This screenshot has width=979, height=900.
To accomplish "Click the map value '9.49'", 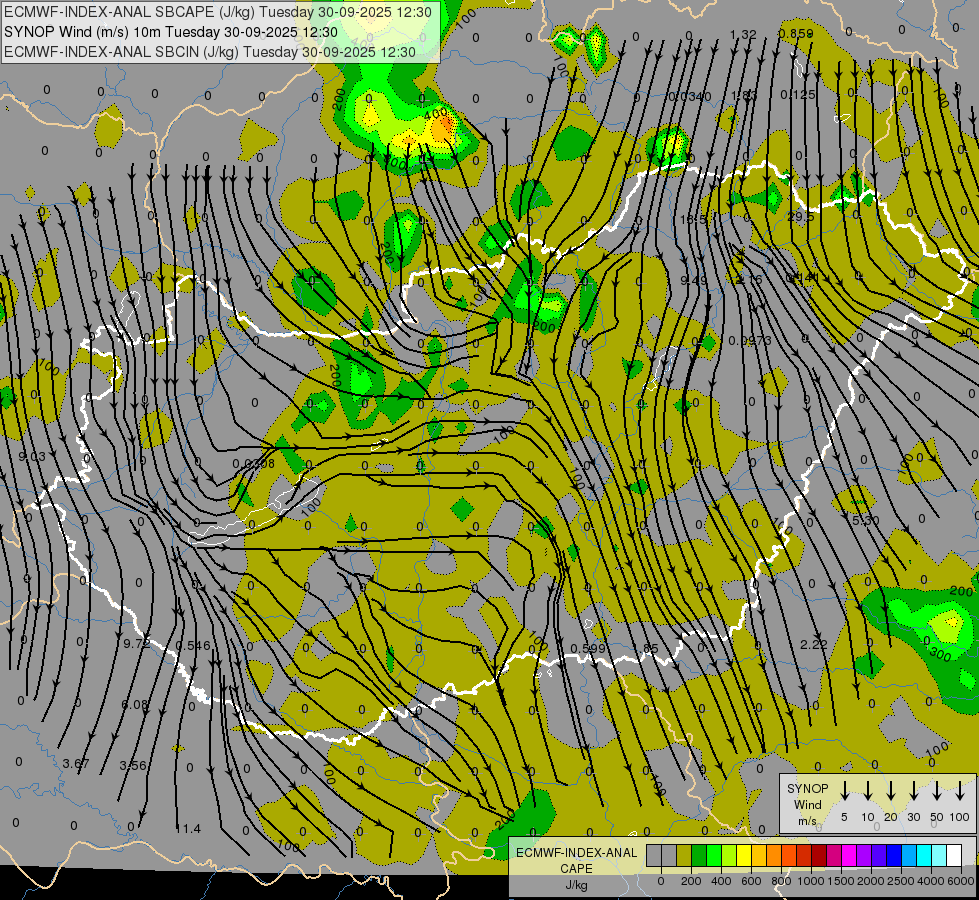I will [x=694, y=280].
